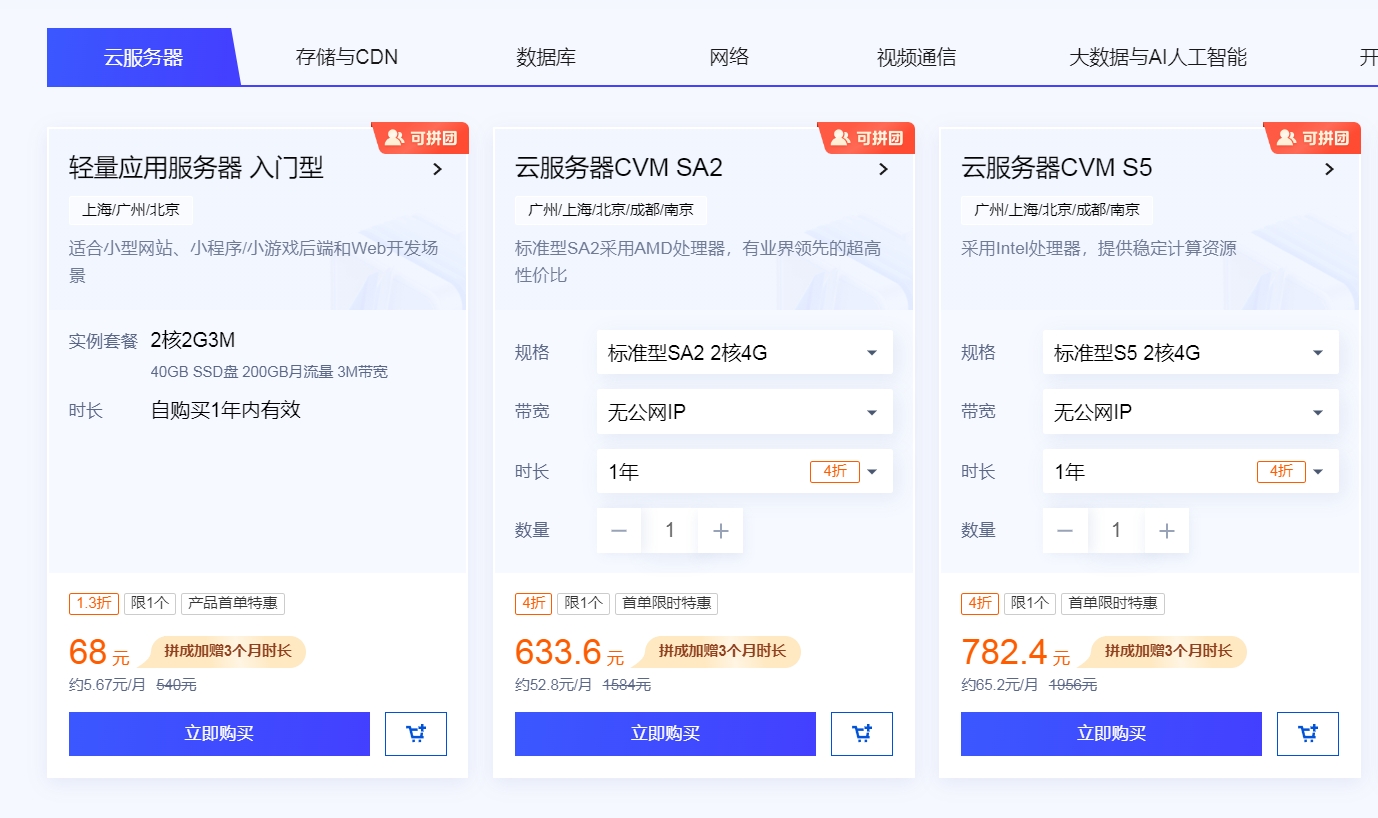This screenshot has height=818, width=1378.
Task: Open the 带宽 dropdown on CVM S5 card
Action: point(1191,412)
